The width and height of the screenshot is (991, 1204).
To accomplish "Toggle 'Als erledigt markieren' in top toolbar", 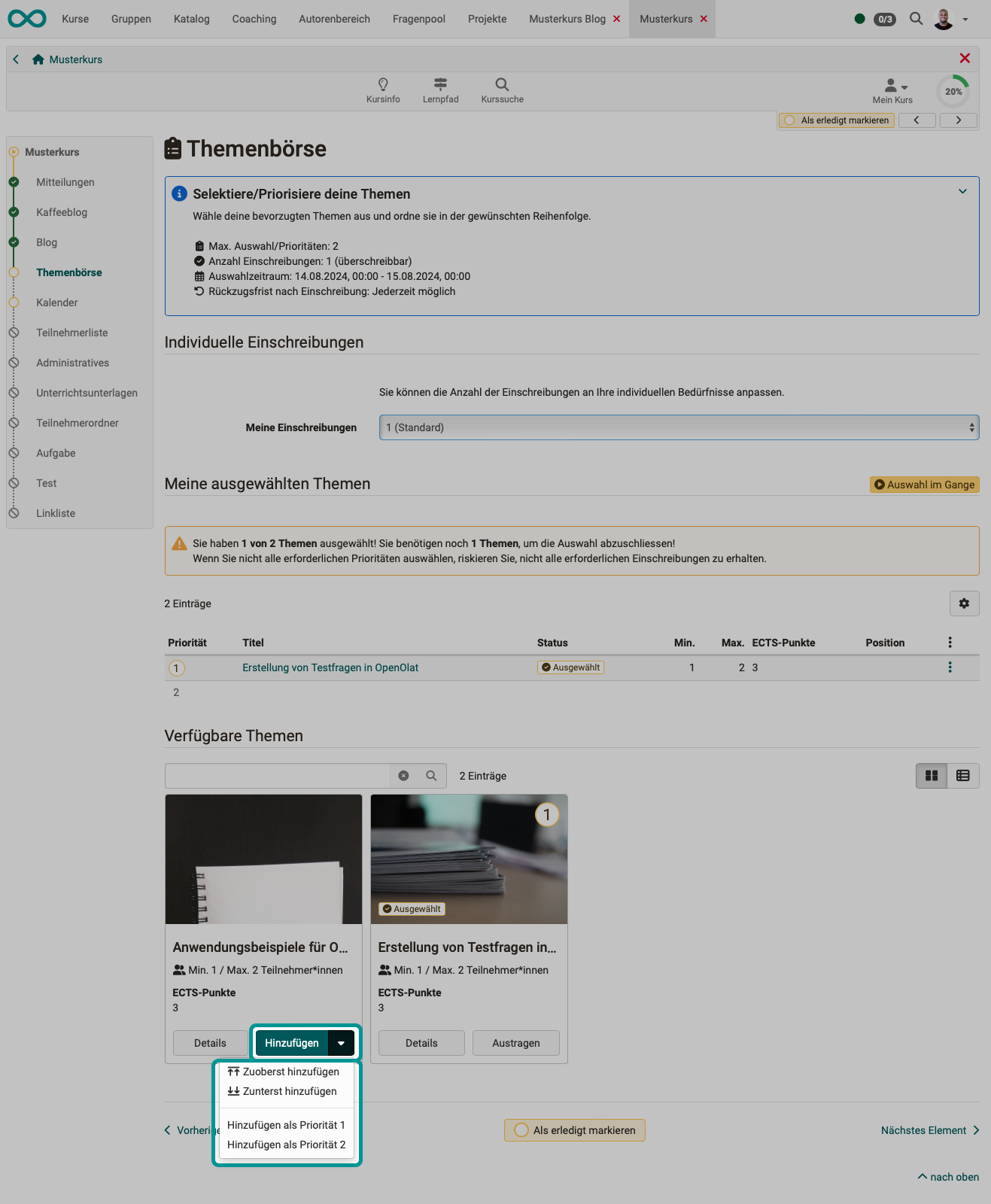I will pyautogui.click(x=836, y=120).
